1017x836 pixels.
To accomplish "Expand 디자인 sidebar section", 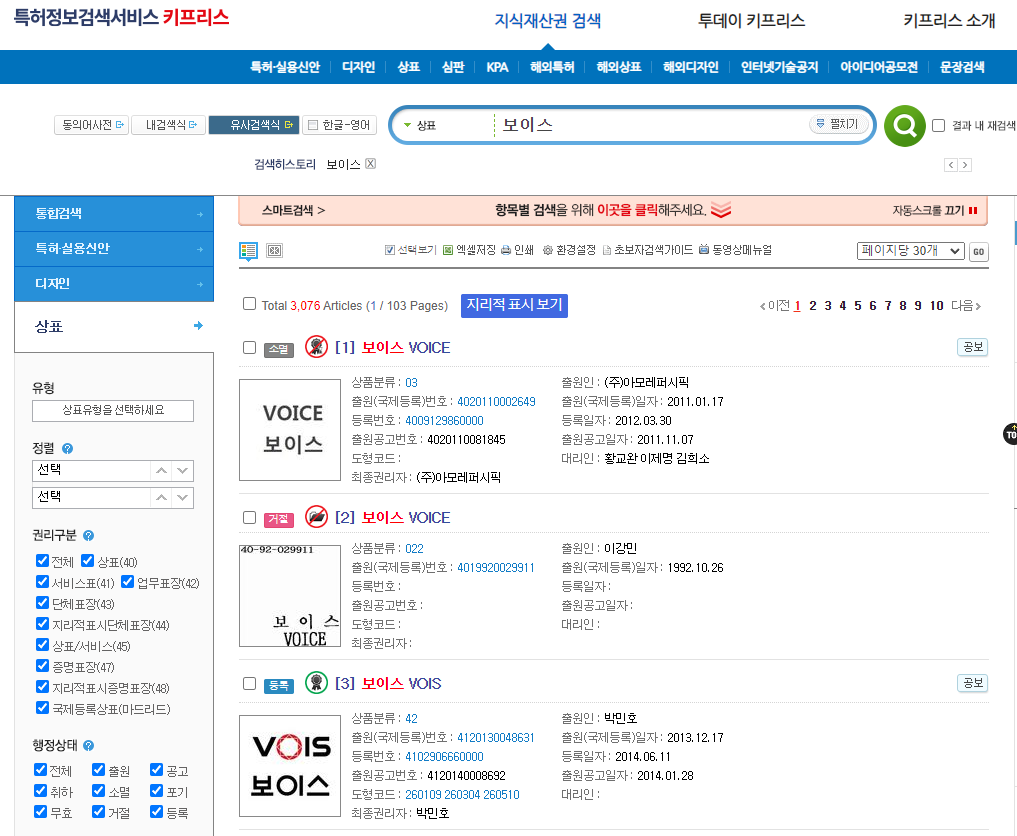I will tap(114, 283).
